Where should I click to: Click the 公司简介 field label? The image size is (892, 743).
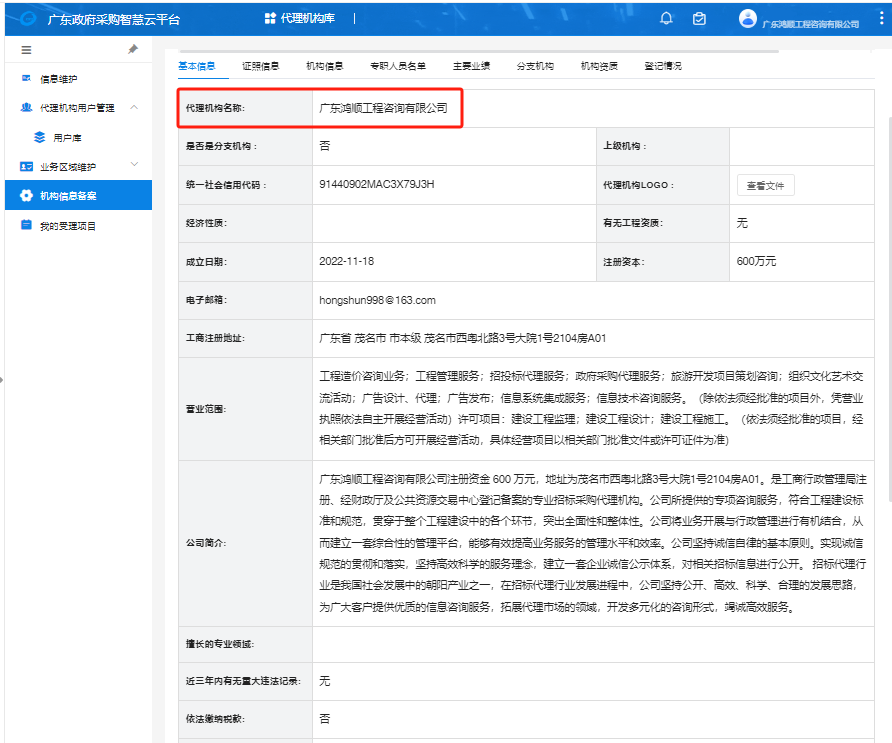point(206,543)
